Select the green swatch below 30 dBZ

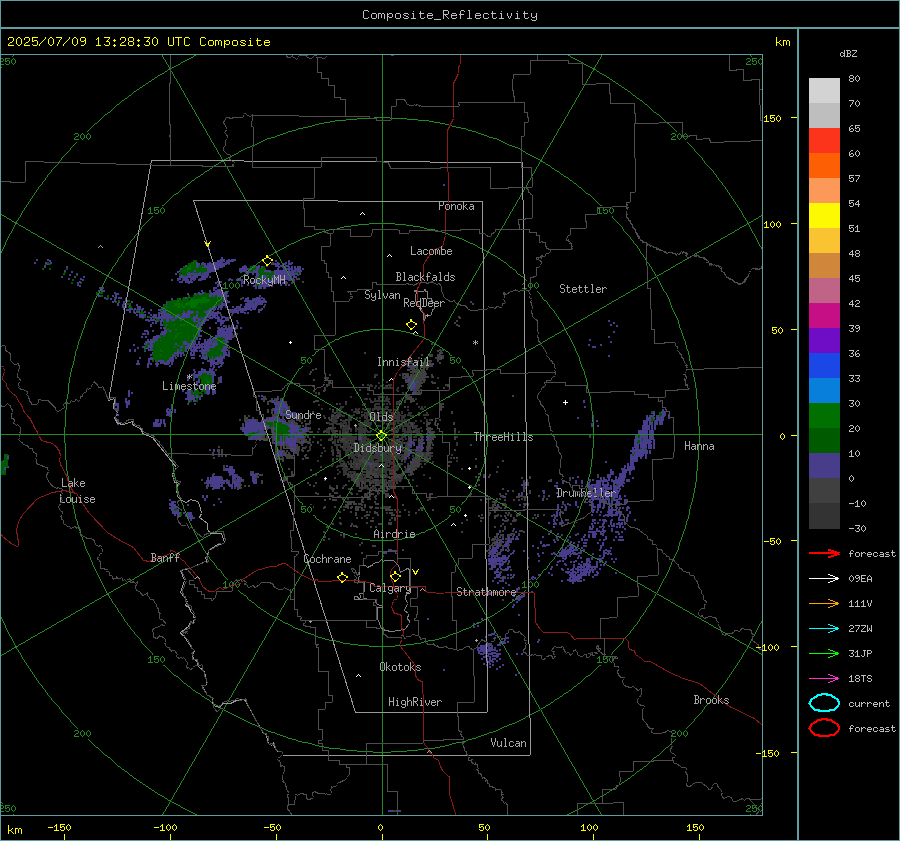pos(824,415)
